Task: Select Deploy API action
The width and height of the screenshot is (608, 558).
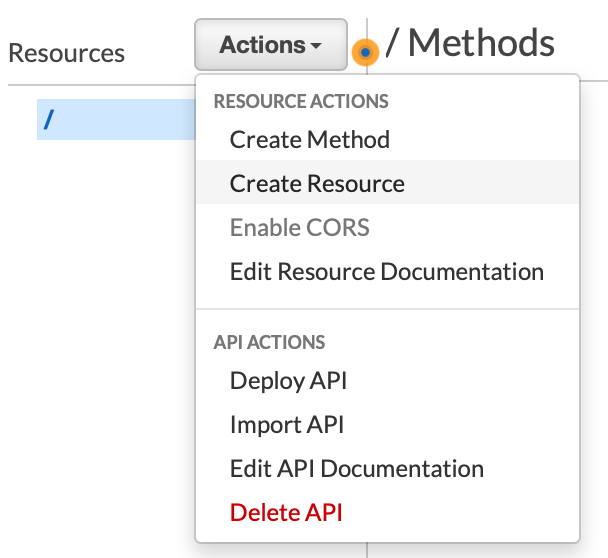Action: 387,380
